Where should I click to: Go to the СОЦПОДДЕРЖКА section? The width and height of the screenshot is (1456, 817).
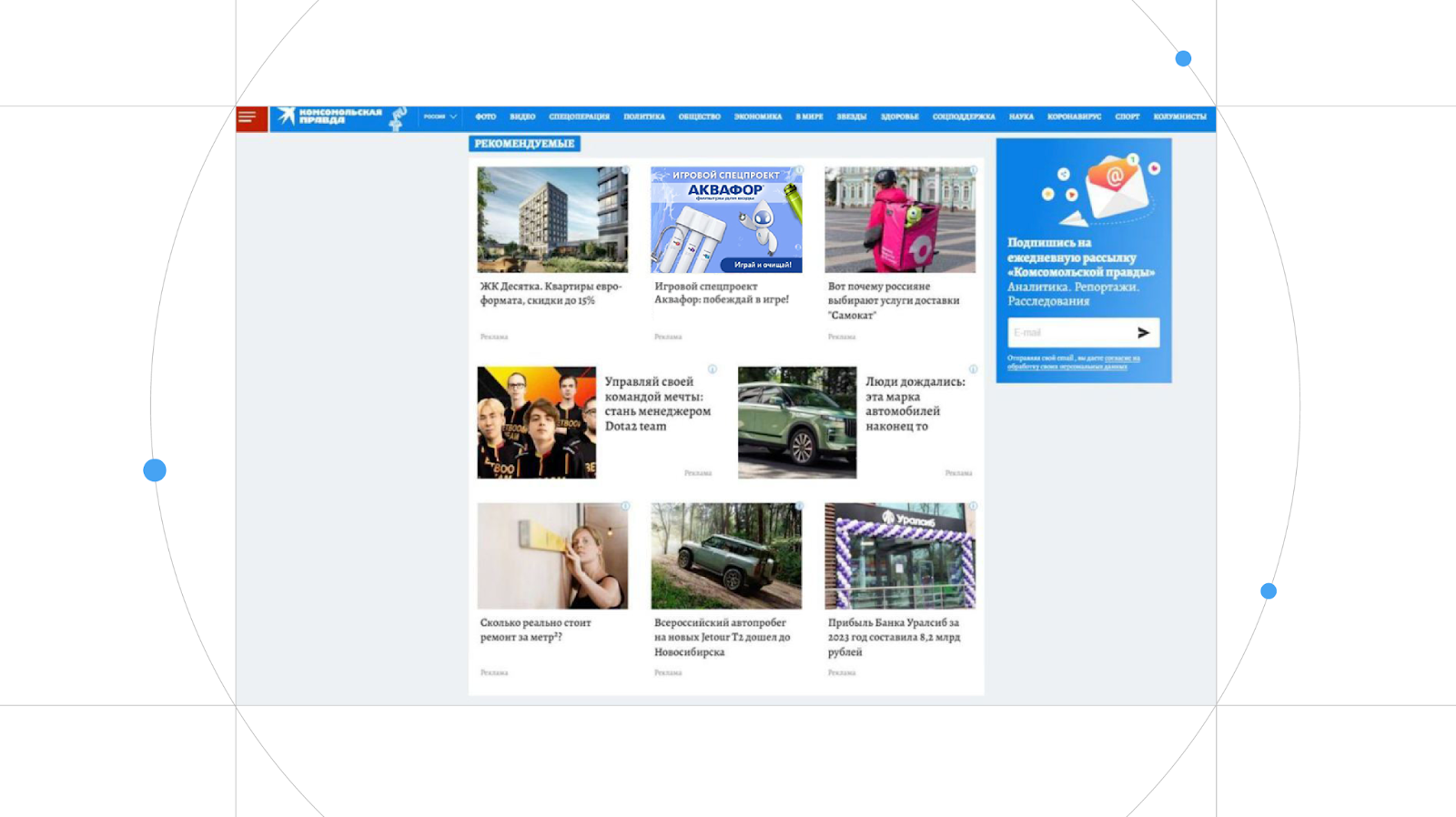click(x=964, y=116)
